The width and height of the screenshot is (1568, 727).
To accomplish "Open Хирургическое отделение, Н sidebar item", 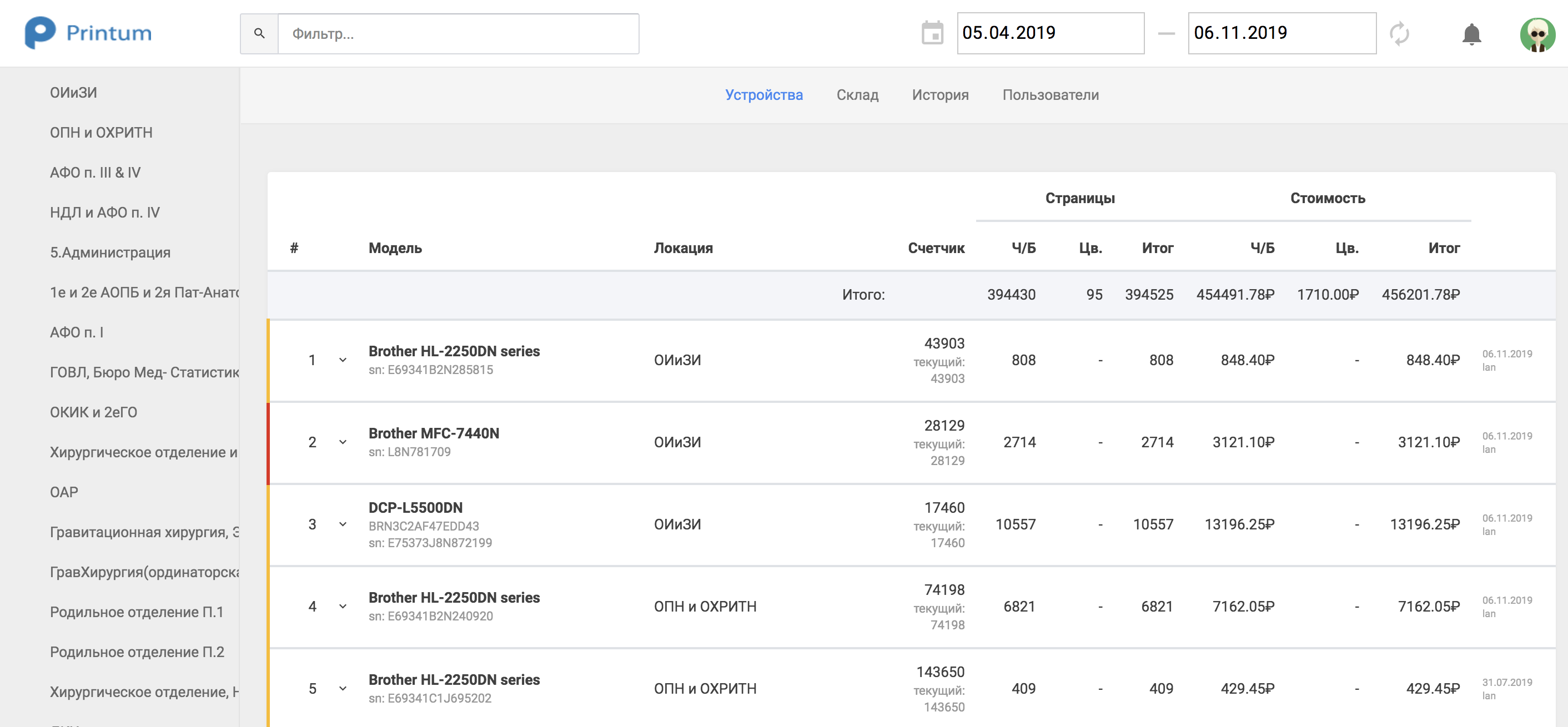I will tap(144, 693).
